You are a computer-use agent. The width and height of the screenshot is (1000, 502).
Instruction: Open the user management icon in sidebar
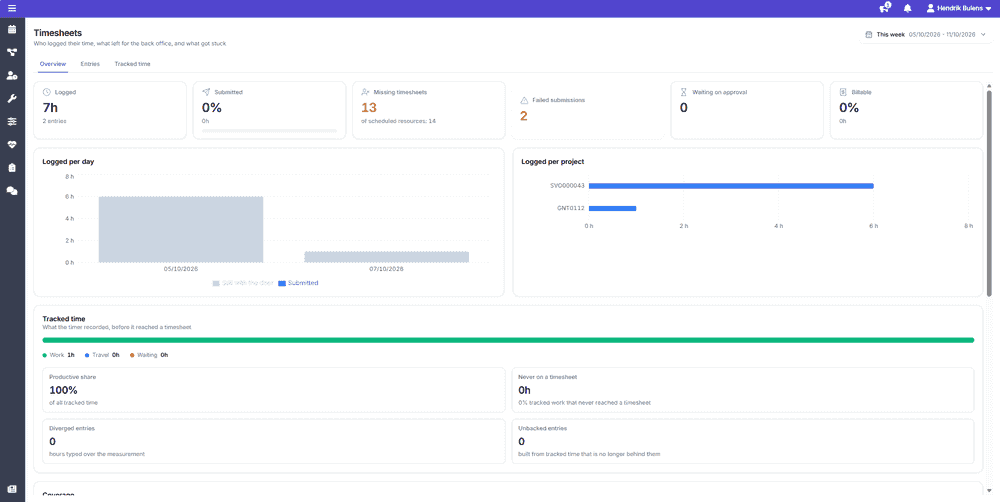[11, 75]
